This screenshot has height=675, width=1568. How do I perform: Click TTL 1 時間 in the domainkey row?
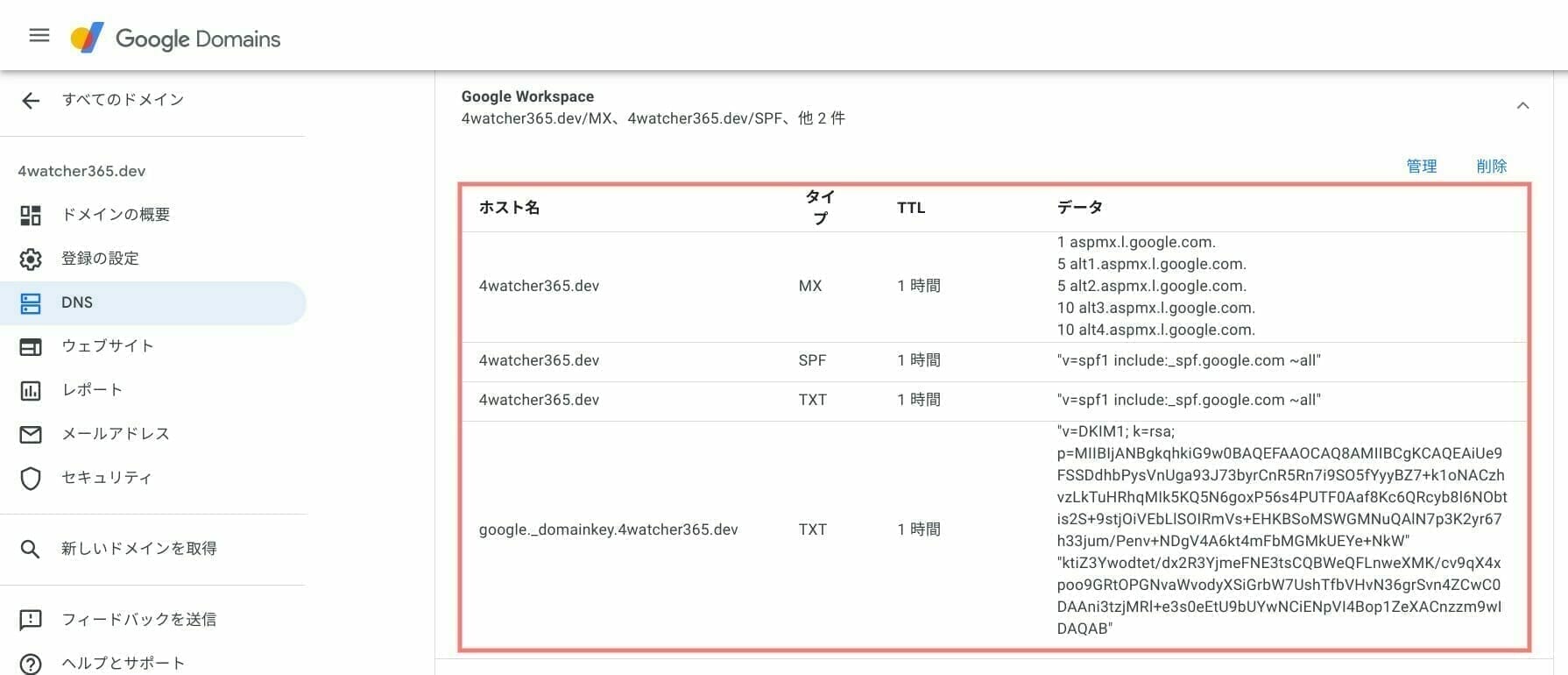point(918,529)
